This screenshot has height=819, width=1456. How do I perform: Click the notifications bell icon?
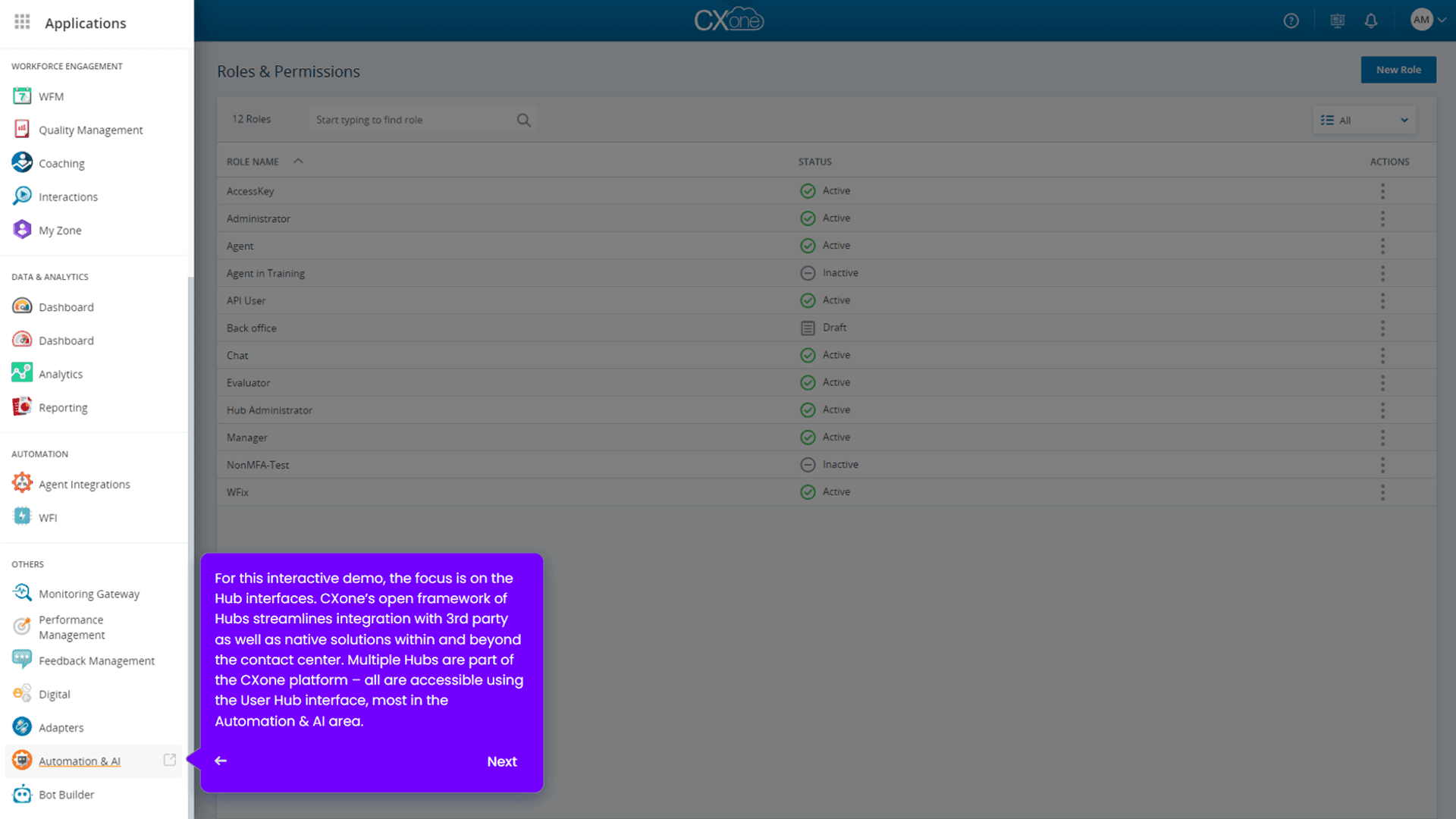pos(1370,21)
